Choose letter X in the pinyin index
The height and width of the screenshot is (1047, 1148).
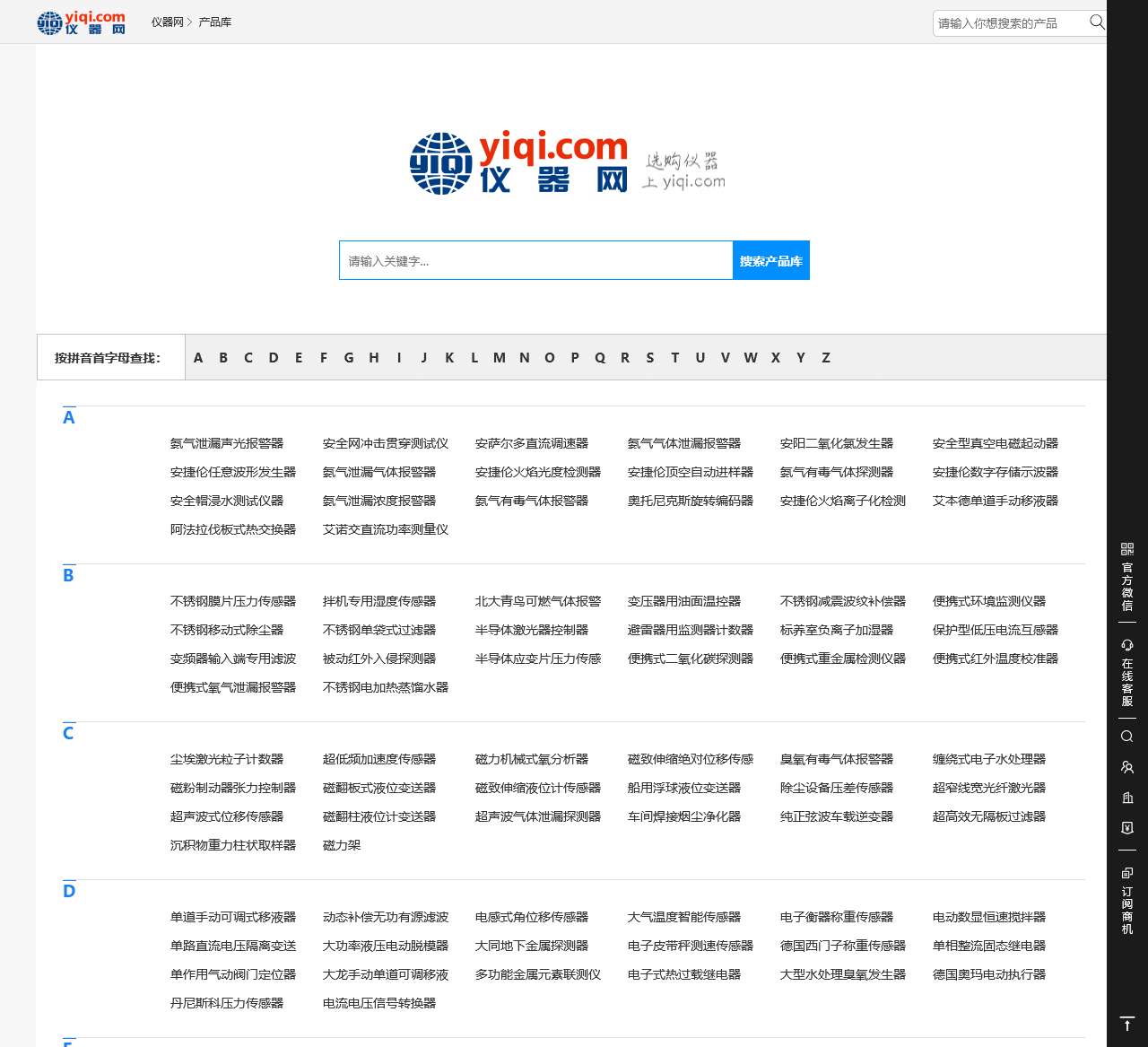(776, 357)
